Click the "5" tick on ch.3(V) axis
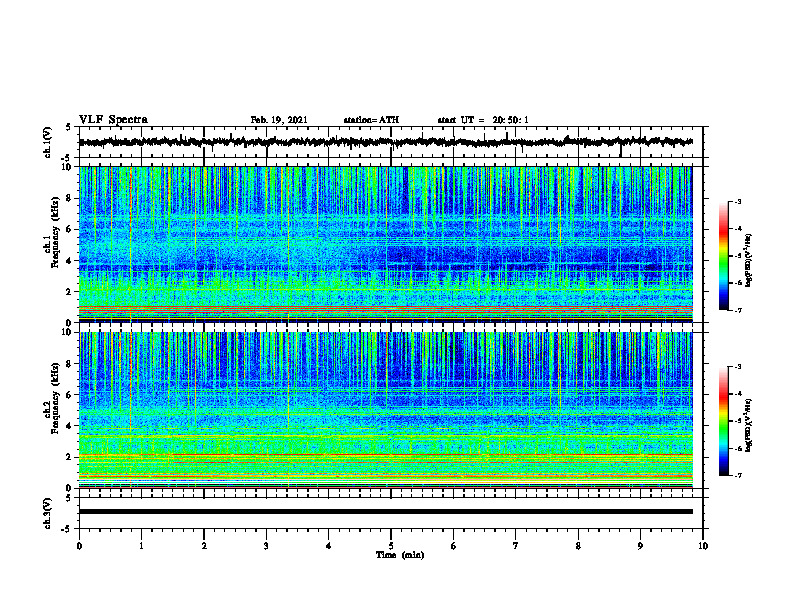The image size is (792, 612). pyautogui.click(x=69, y=498)
